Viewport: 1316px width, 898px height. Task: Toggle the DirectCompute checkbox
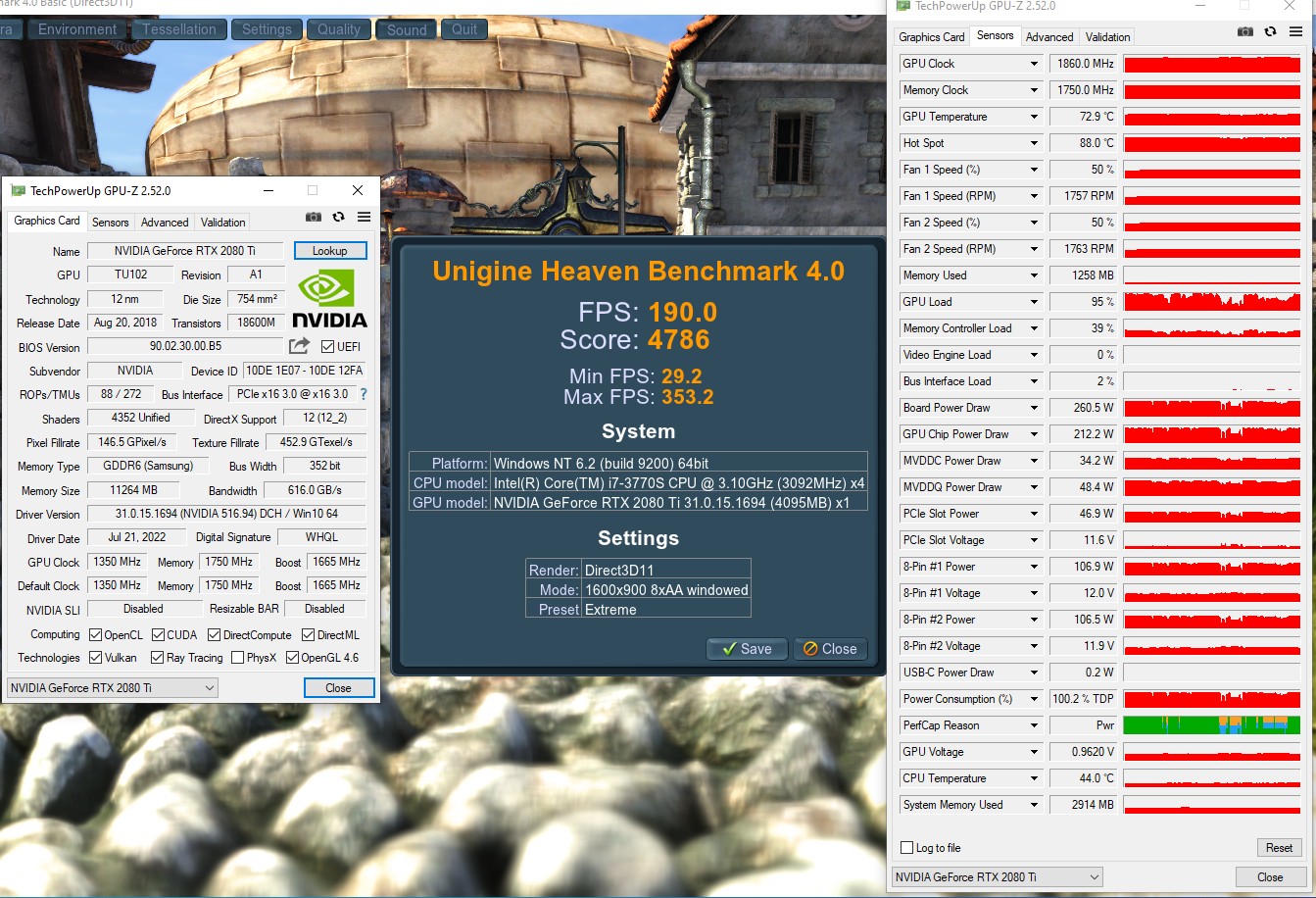pyautogui.click(x=215, y=634)
